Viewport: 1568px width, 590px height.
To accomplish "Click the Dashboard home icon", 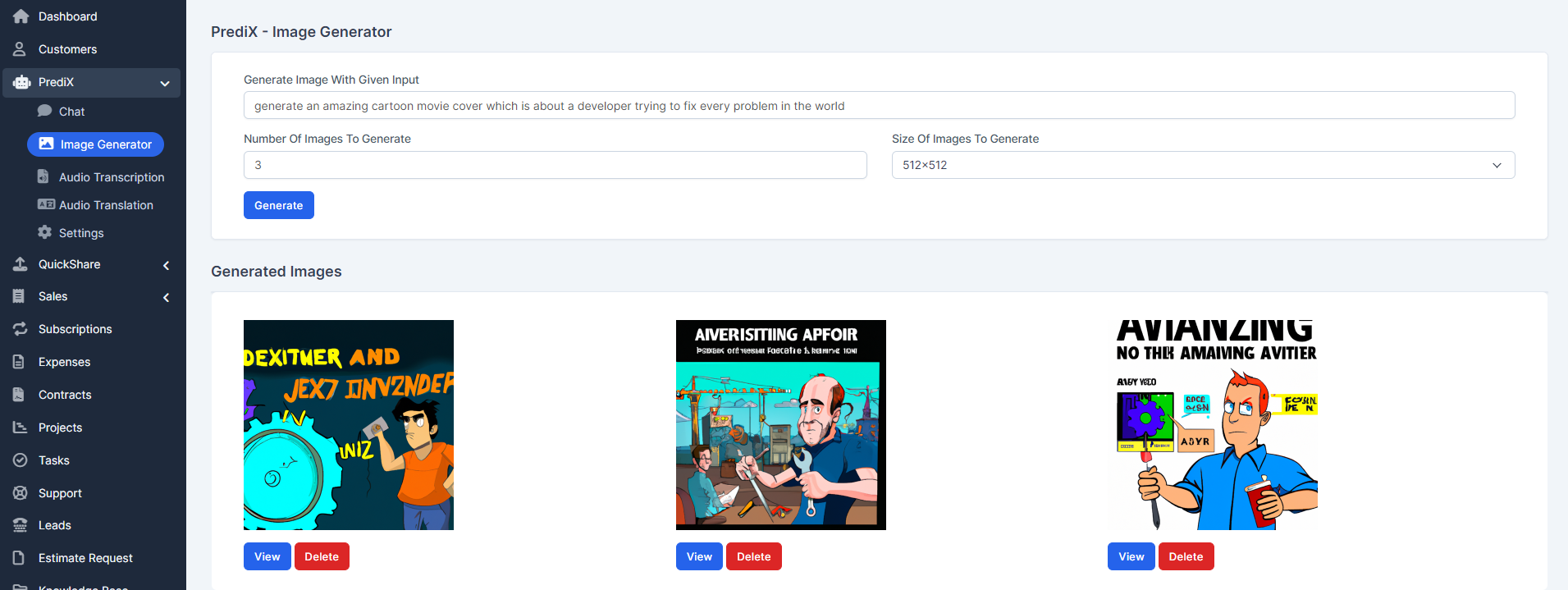I will (x=21, y=16).
